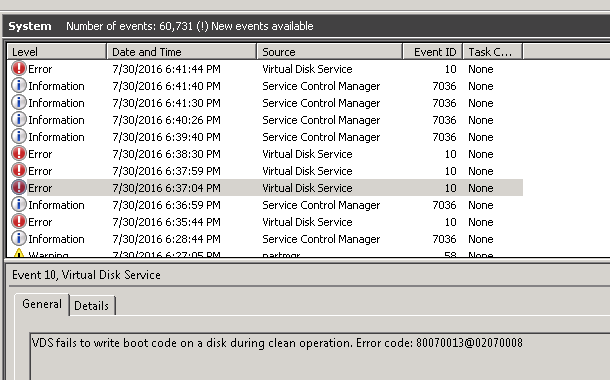Select the 7/30/2016 6:28:44 PM date cell
610x380 pixels.
click(166, 239)
